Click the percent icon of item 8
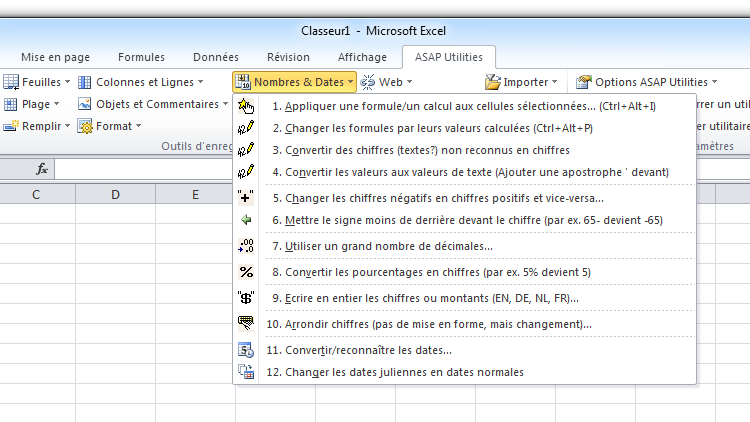 point(246,272)
